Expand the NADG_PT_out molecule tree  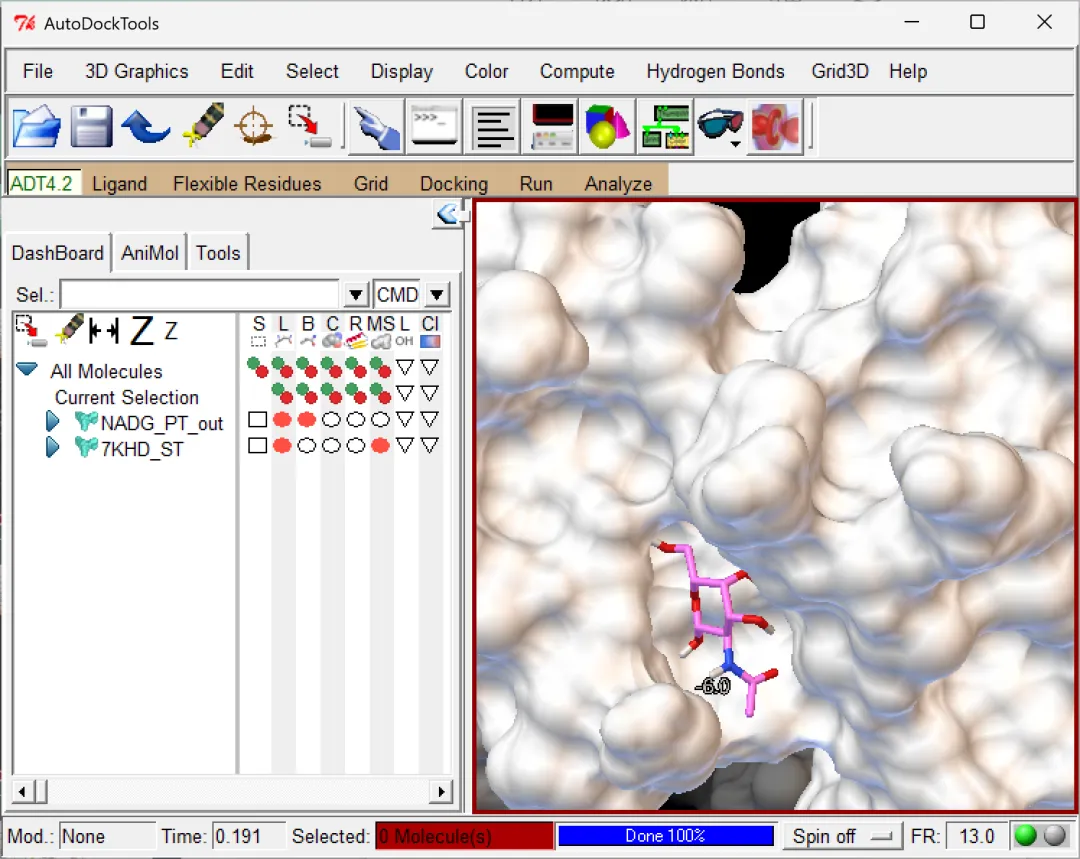coord(52,420)
